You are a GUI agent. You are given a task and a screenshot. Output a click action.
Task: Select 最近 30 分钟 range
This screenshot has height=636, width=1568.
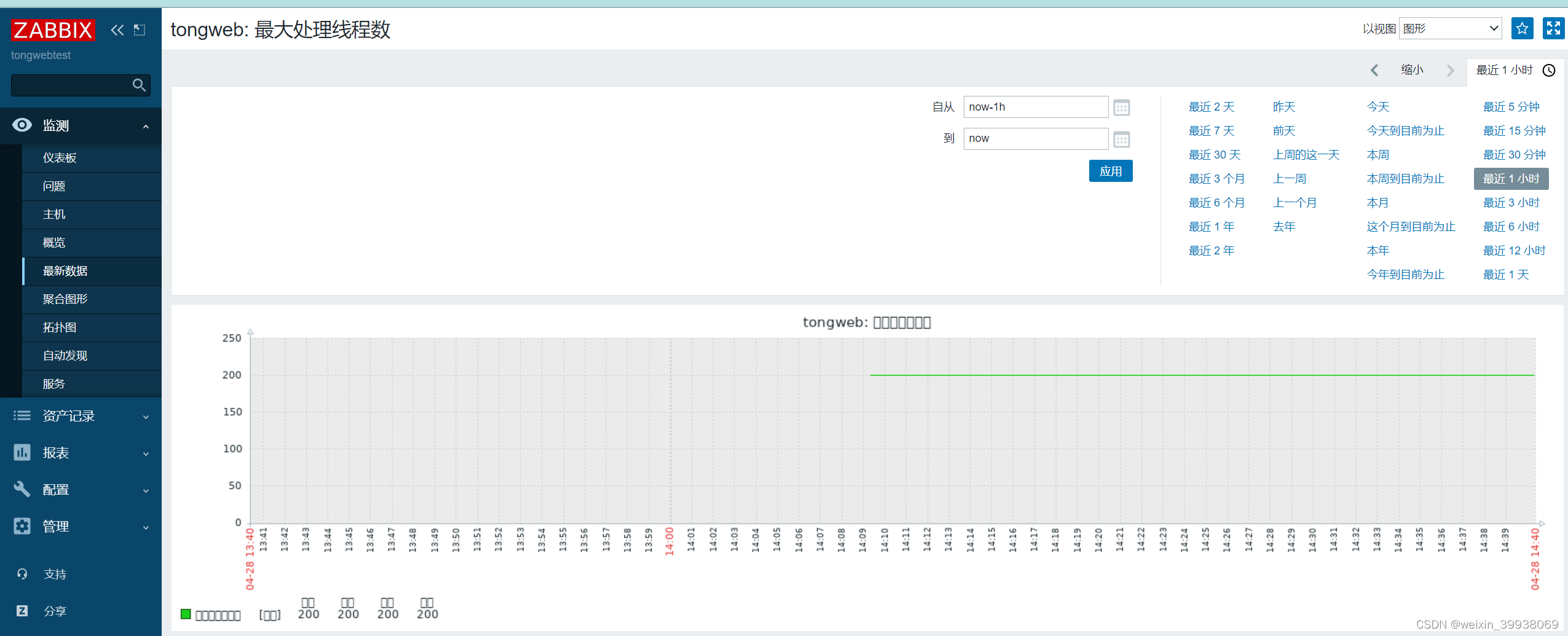pyautogui.click(x=1514, y=155)
